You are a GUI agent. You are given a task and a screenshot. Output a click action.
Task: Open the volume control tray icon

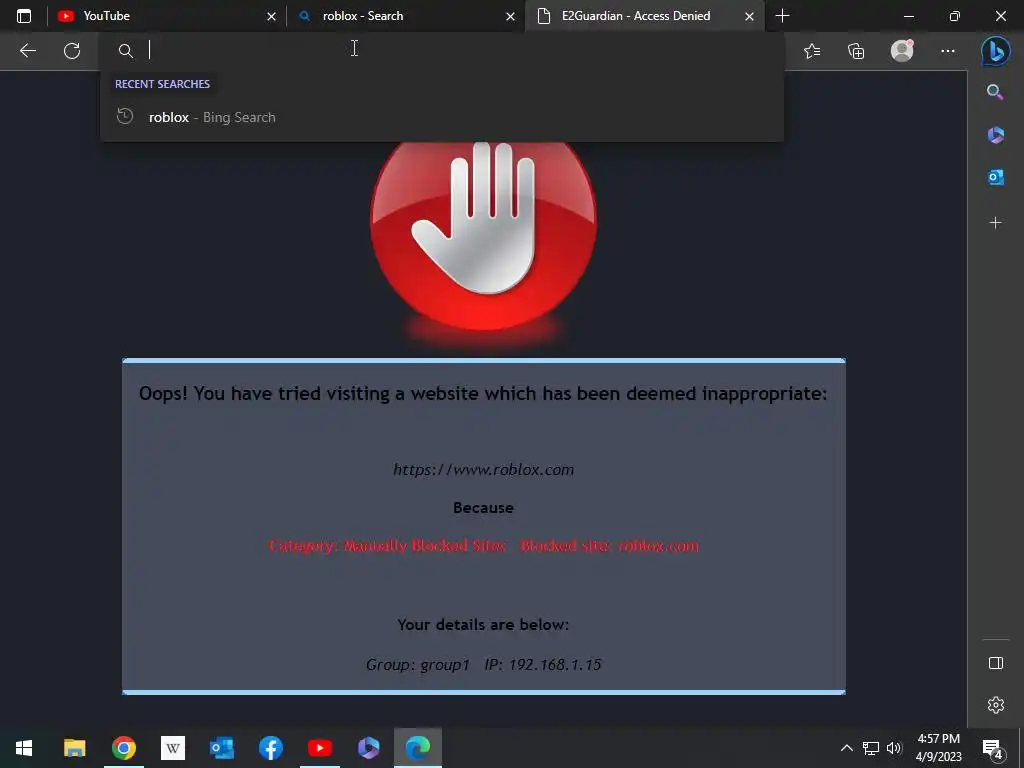[x=894, y=748]
